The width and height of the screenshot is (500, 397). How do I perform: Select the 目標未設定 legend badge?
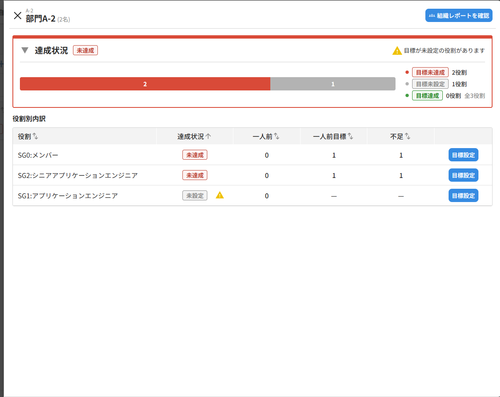click(x=430, y=84)
